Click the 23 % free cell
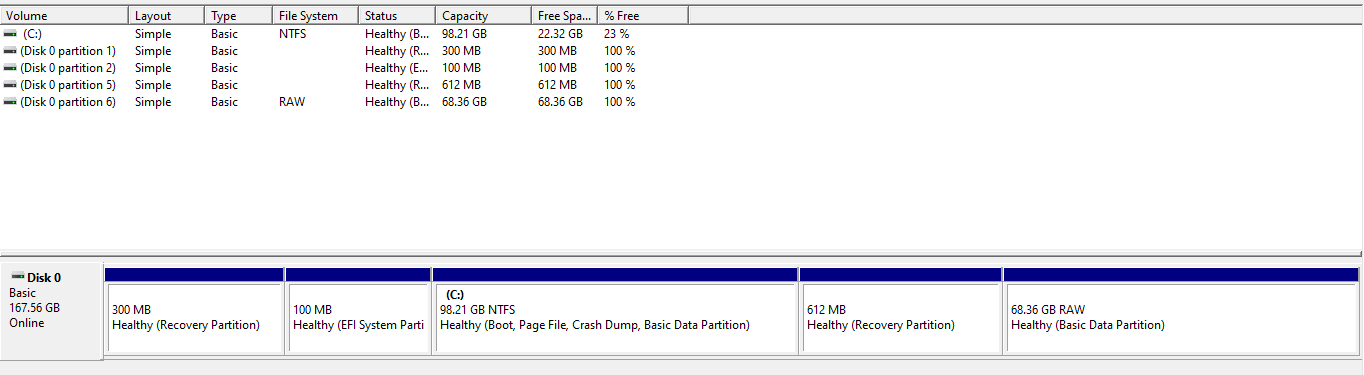The height and width of the screenshot is (375, 1364). (x=616, y=34)
